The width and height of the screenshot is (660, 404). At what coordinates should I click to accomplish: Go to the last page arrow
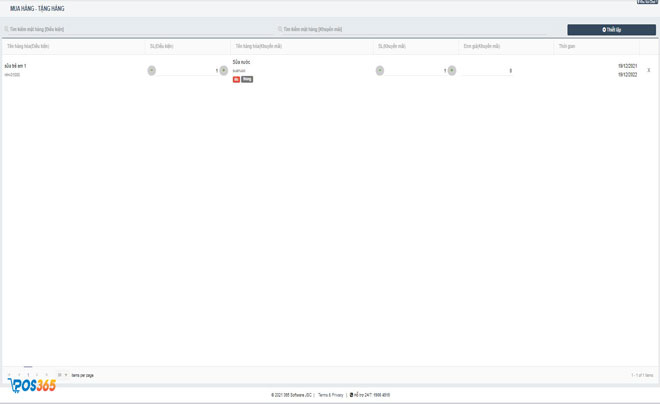pyautogui.click(x=46, y=375)
